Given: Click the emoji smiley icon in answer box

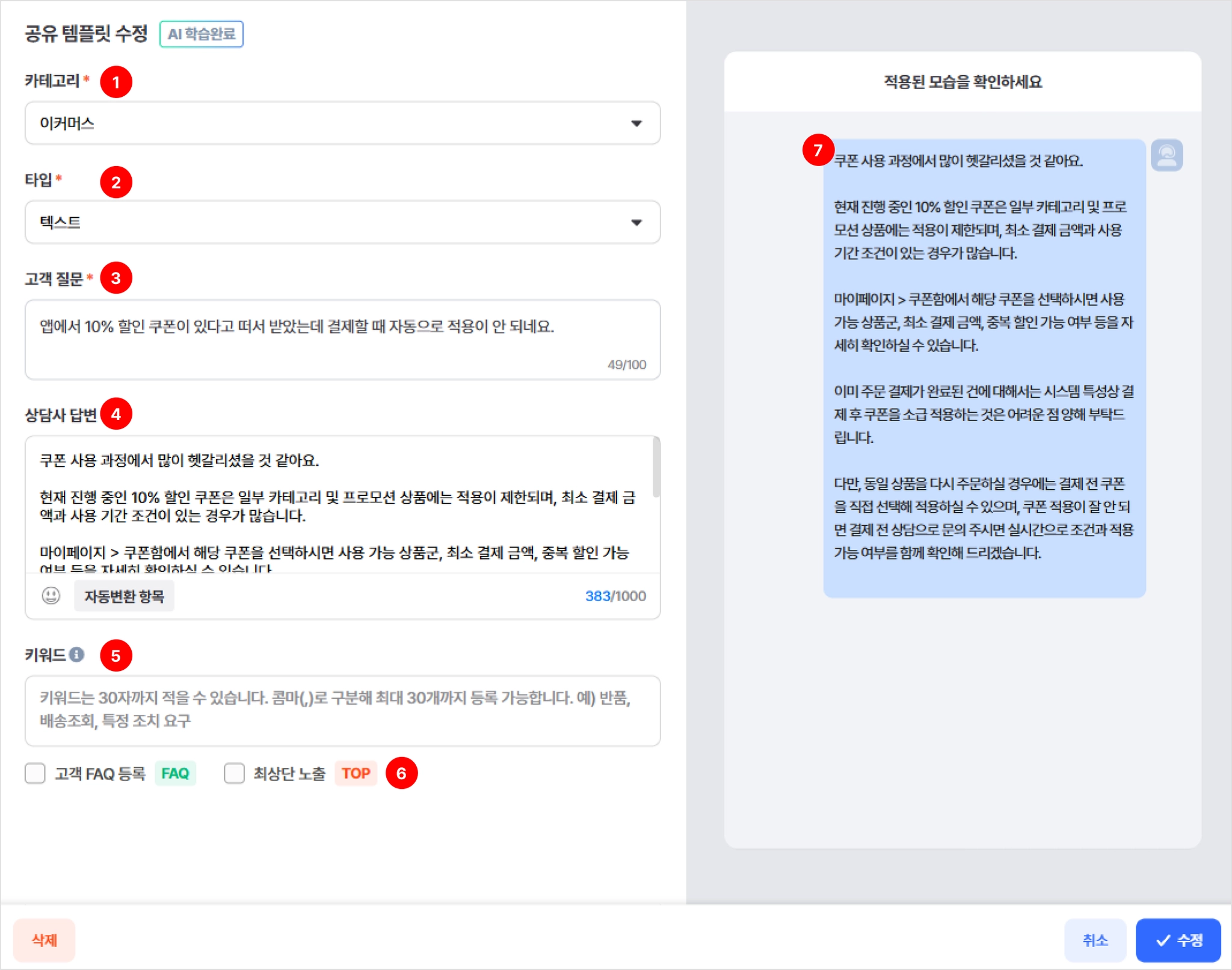Looking at the screenshot, I should pos(51,596).
